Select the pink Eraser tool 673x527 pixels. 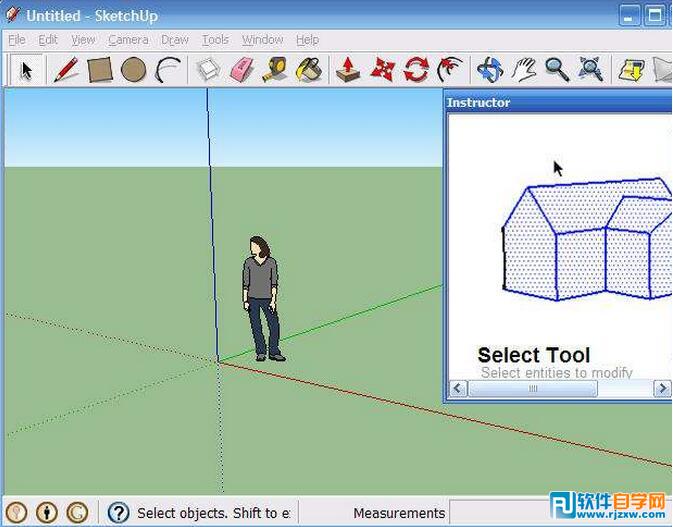tap(242, 70)
